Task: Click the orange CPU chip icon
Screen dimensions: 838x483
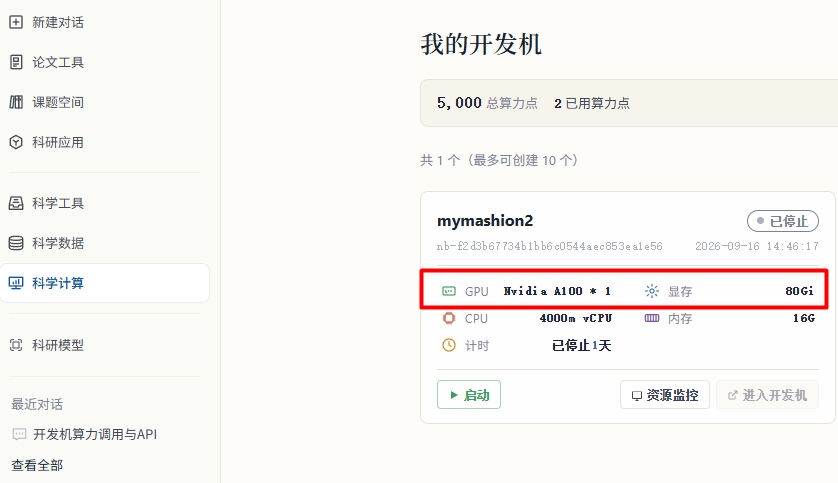Action: point(449,318)
